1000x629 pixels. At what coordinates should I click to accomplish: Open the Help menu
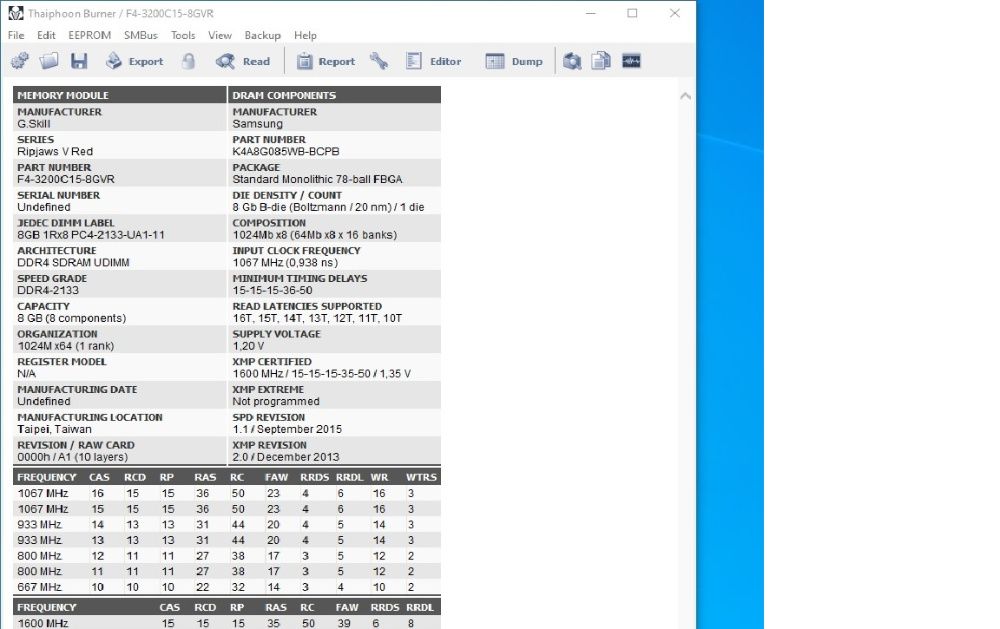tap(305, 35)
